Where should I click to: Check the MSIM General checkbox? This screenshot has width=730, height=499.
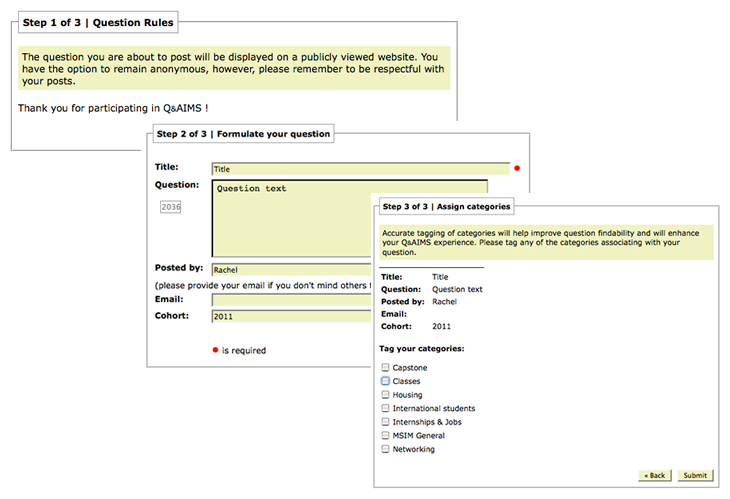[385, 435]
